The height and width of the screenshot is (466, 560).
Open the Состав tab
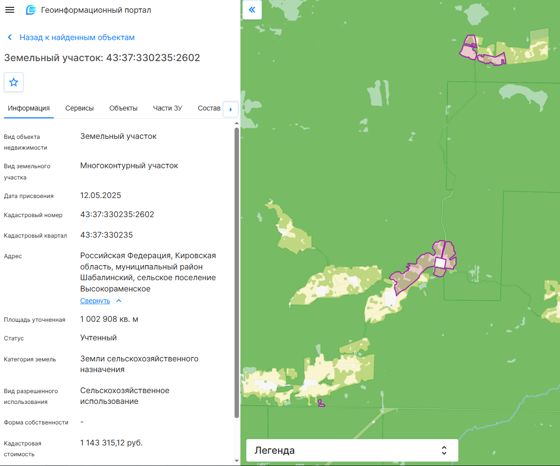[x=209, y=108]
